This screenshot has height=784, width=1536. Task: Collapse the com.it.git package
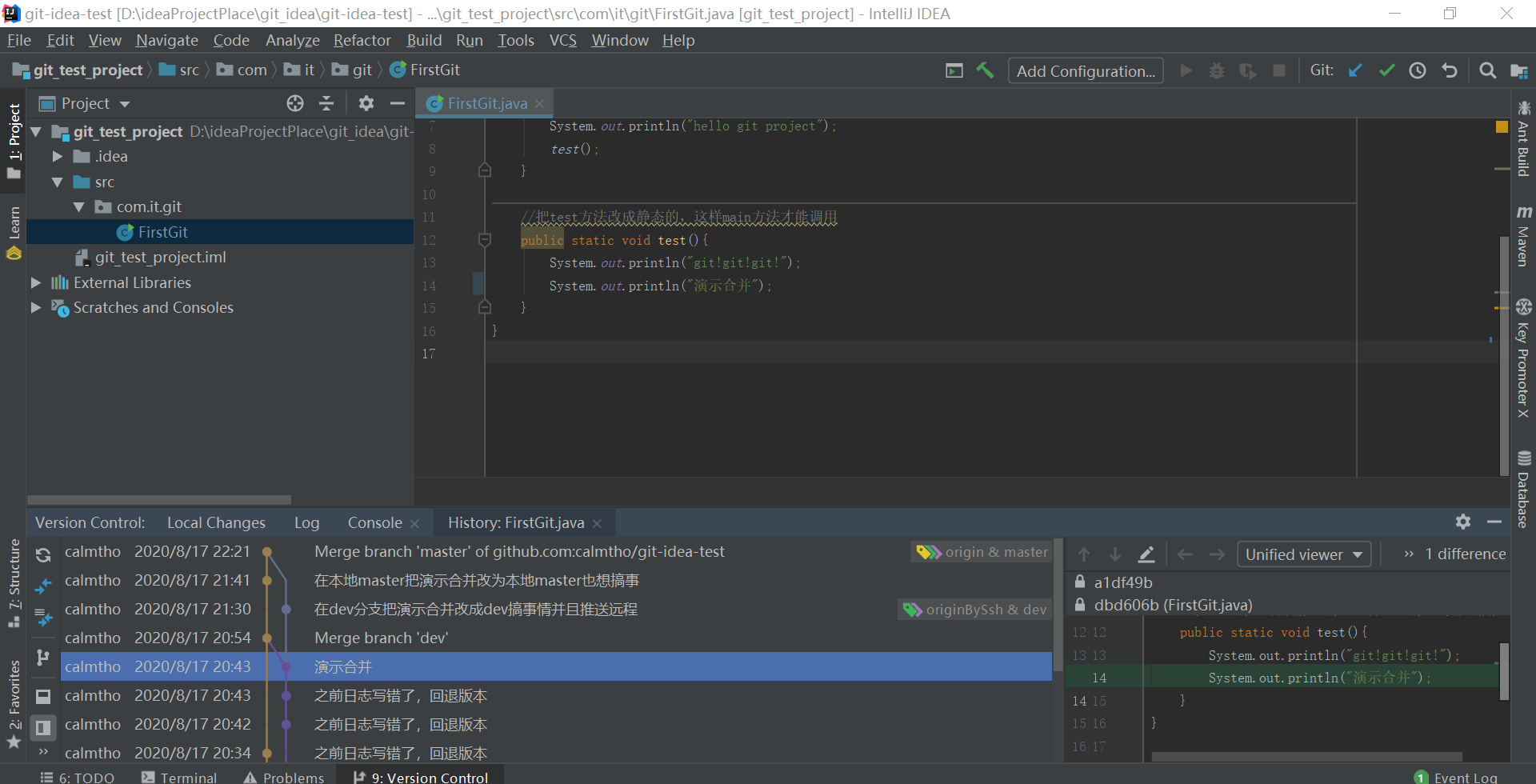78,207
